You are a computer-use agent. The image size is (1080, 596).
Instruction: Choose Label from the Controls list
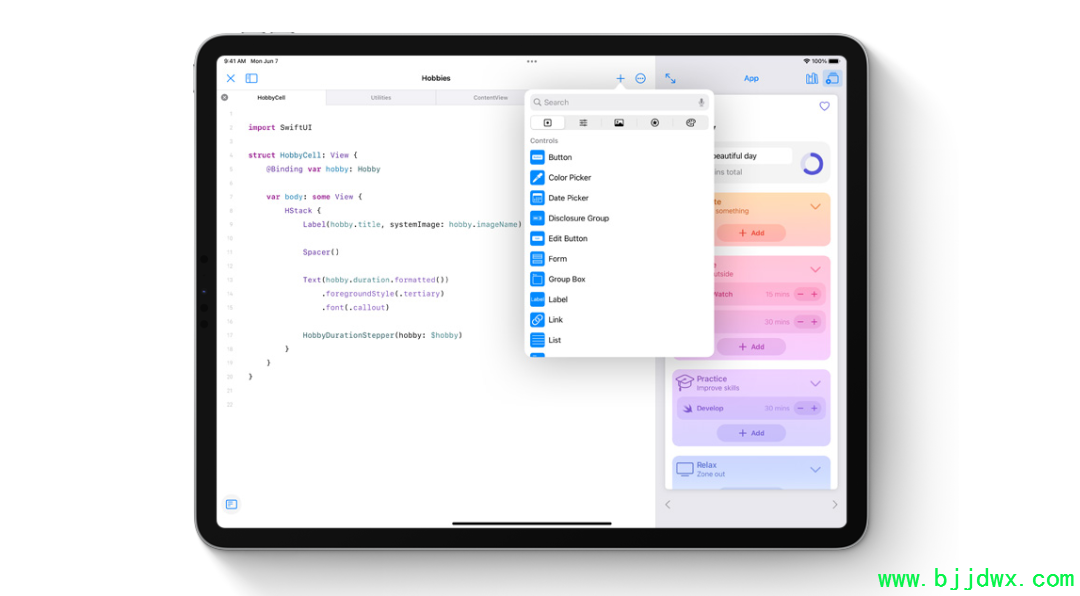pos(619,300)
